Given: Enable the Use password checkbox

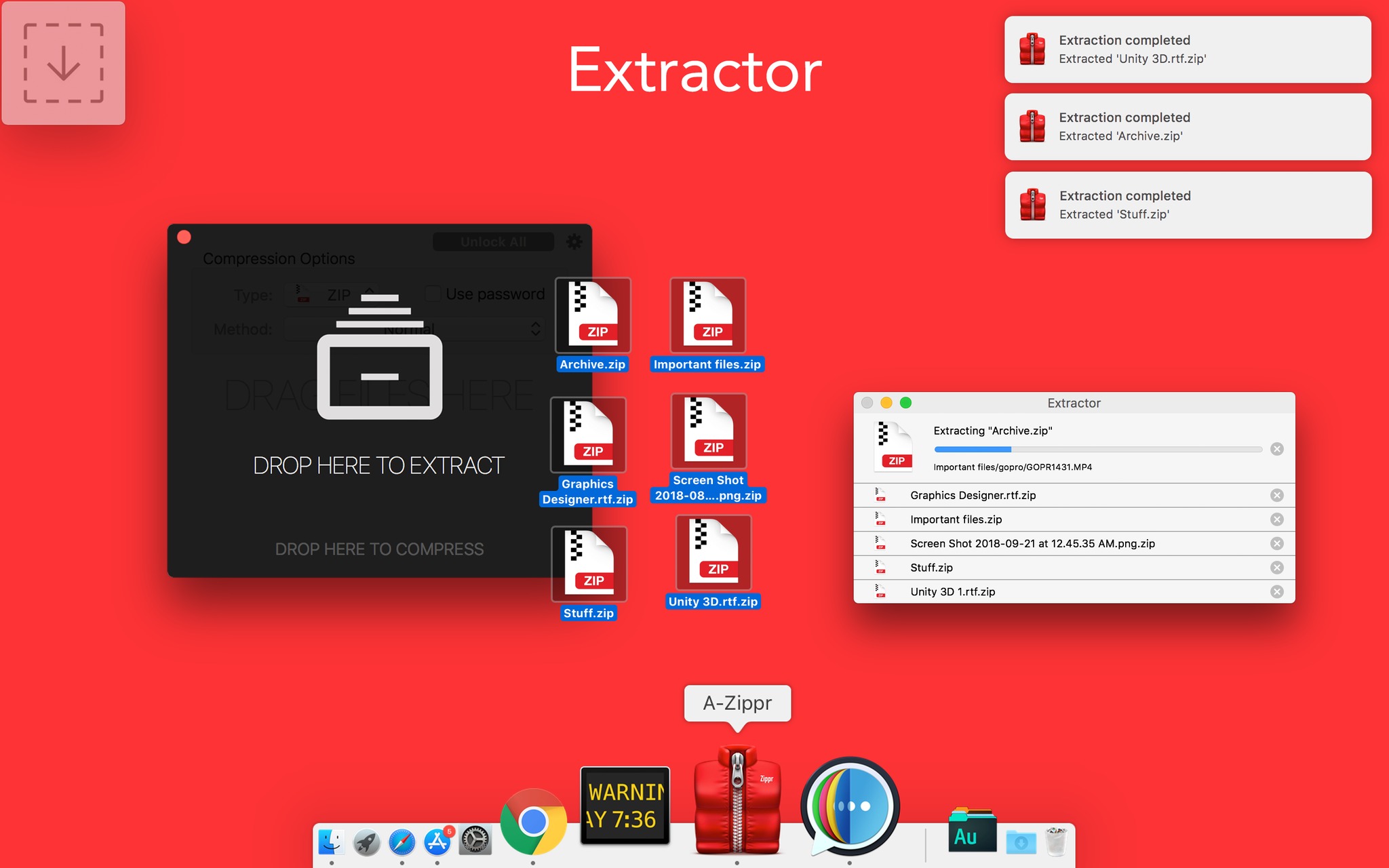Looking at the screenshot, I should (x=432, y=293).
